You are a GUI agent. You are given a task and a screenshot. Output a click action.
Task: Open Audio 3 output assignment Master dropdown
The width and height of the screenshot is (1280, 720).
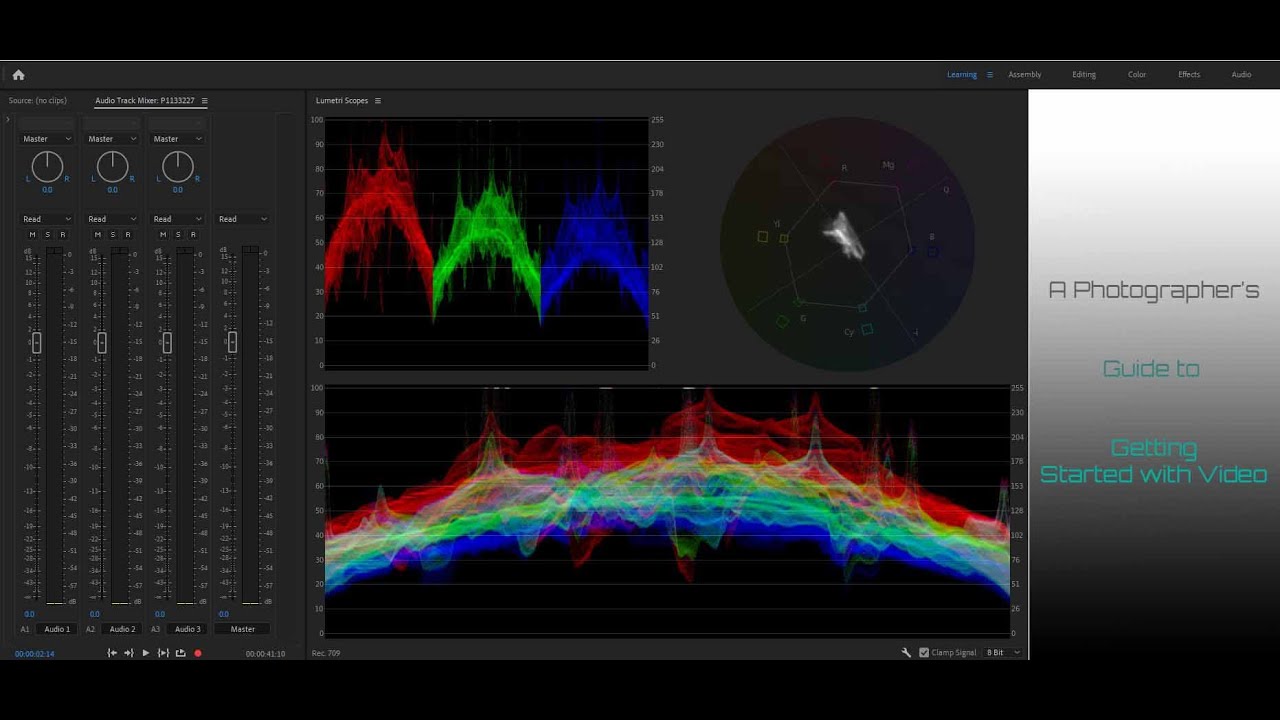177,139
